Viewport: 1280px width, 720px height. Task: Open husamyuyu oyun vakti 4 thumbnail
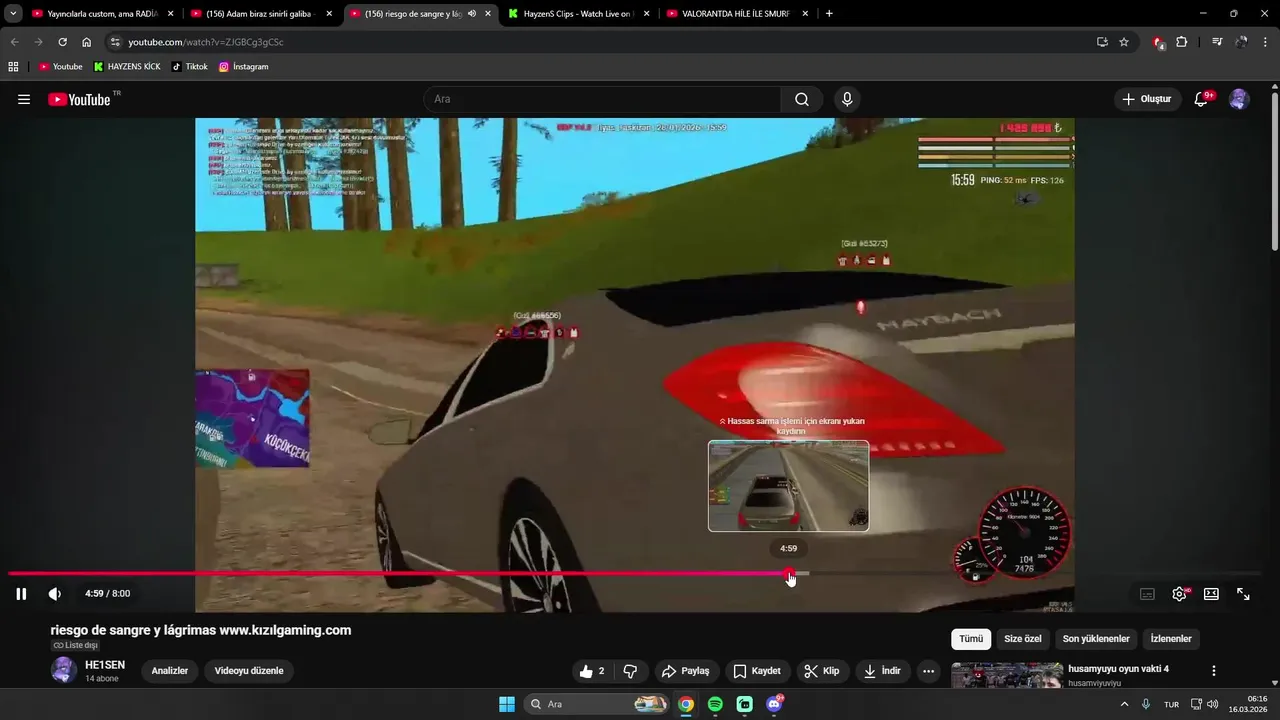(x=1007, y=676)
